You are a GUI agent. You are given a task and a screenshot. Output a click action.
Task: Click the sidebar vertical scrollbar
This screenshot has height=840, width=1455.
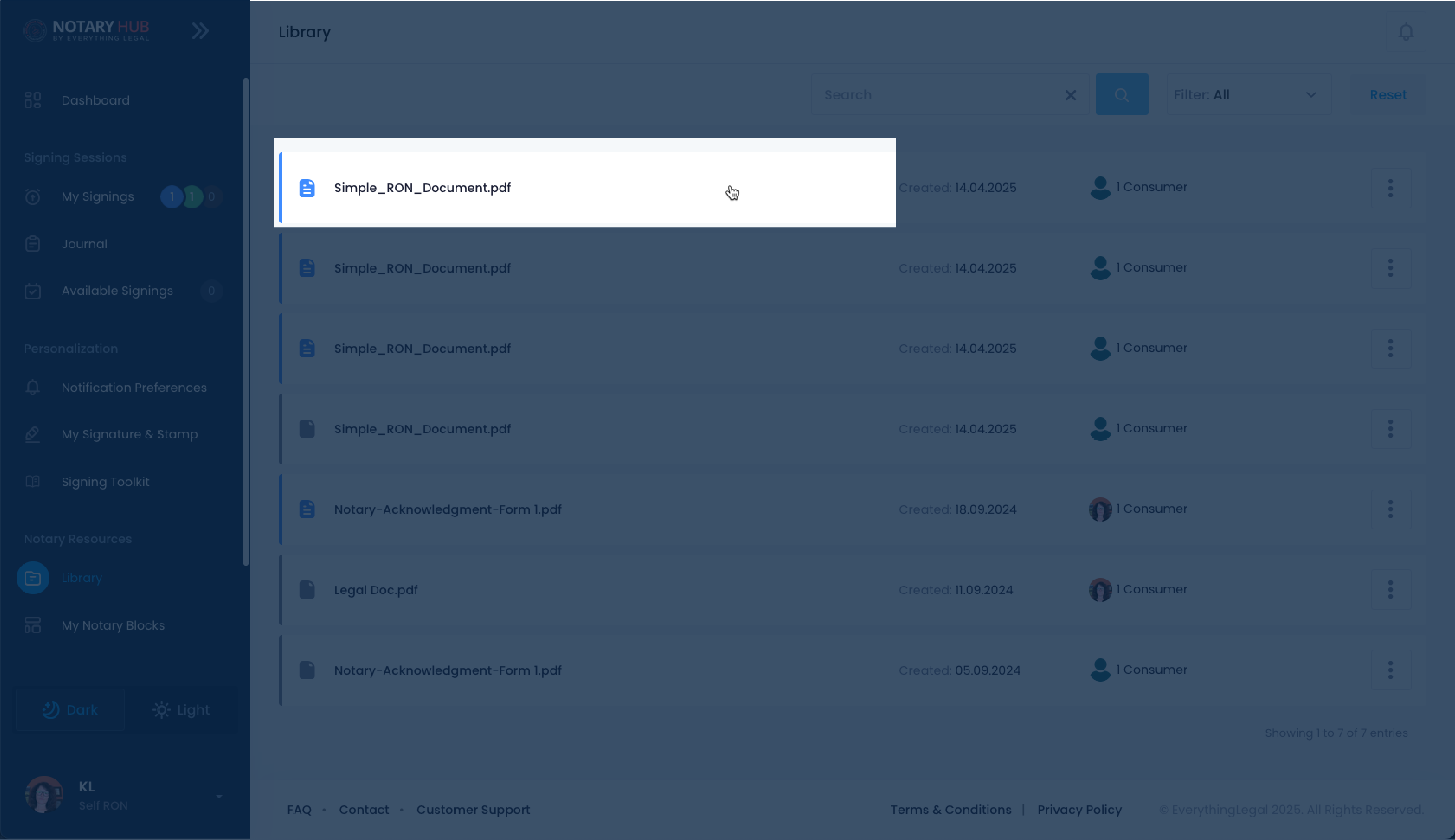tap(246, 322)
